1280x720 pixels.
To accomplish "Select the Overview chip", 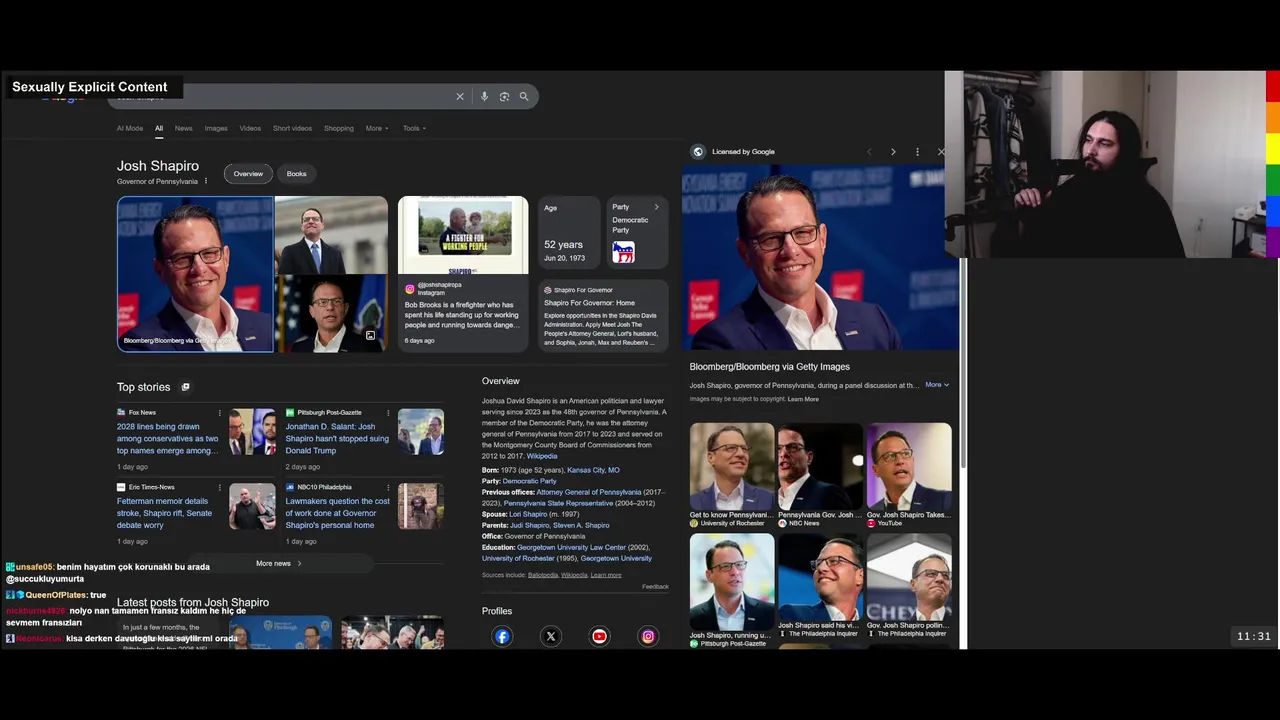I will [x=248, y=174].
